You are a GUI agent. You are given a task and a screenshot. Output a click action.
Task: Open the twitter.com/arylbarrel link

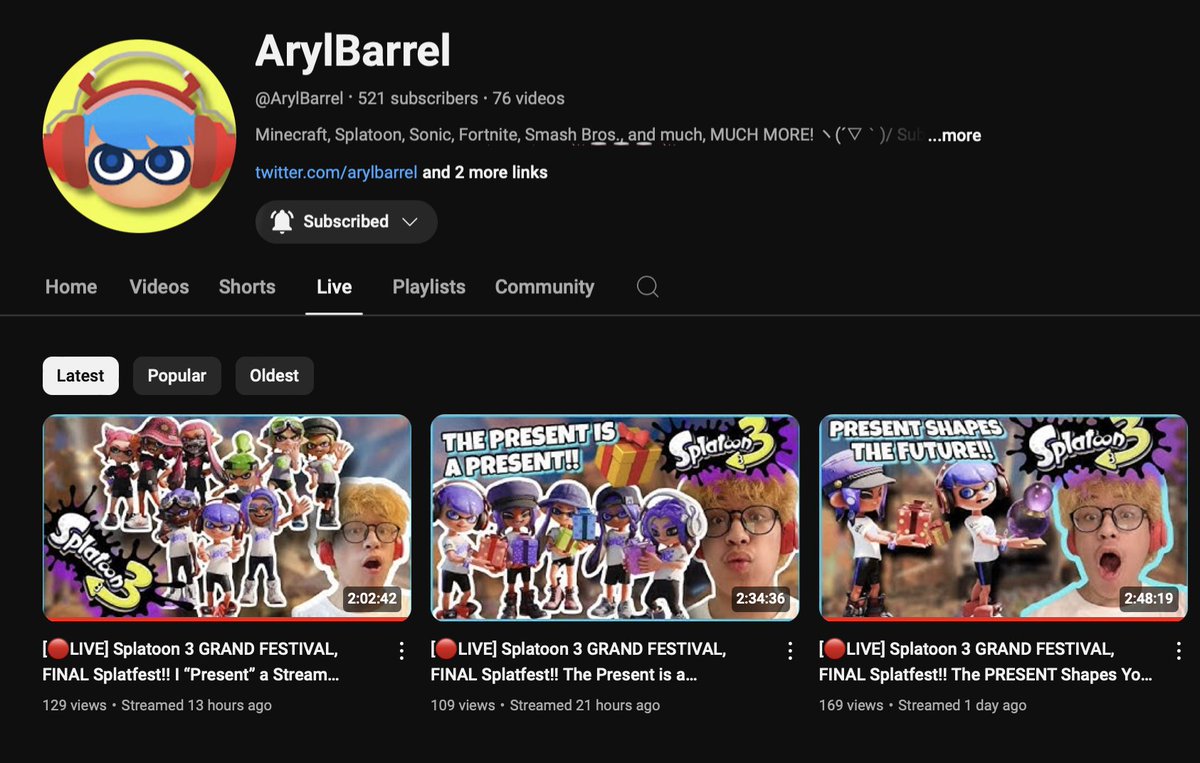336,172
